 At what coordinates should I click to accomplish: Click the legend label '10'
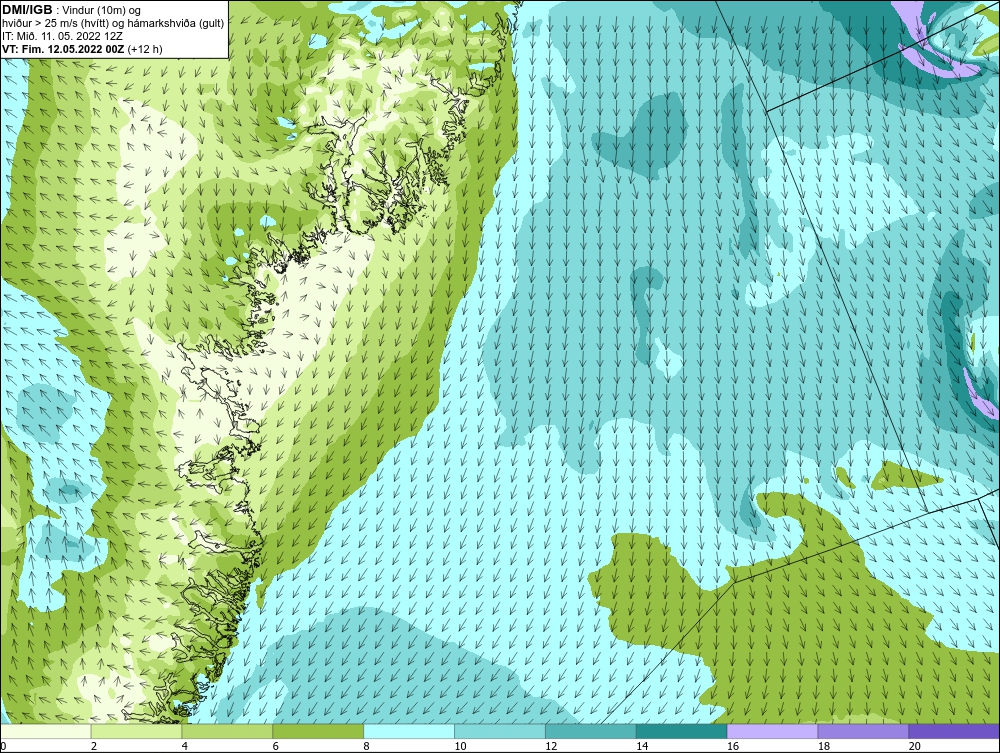pos(460,746)
